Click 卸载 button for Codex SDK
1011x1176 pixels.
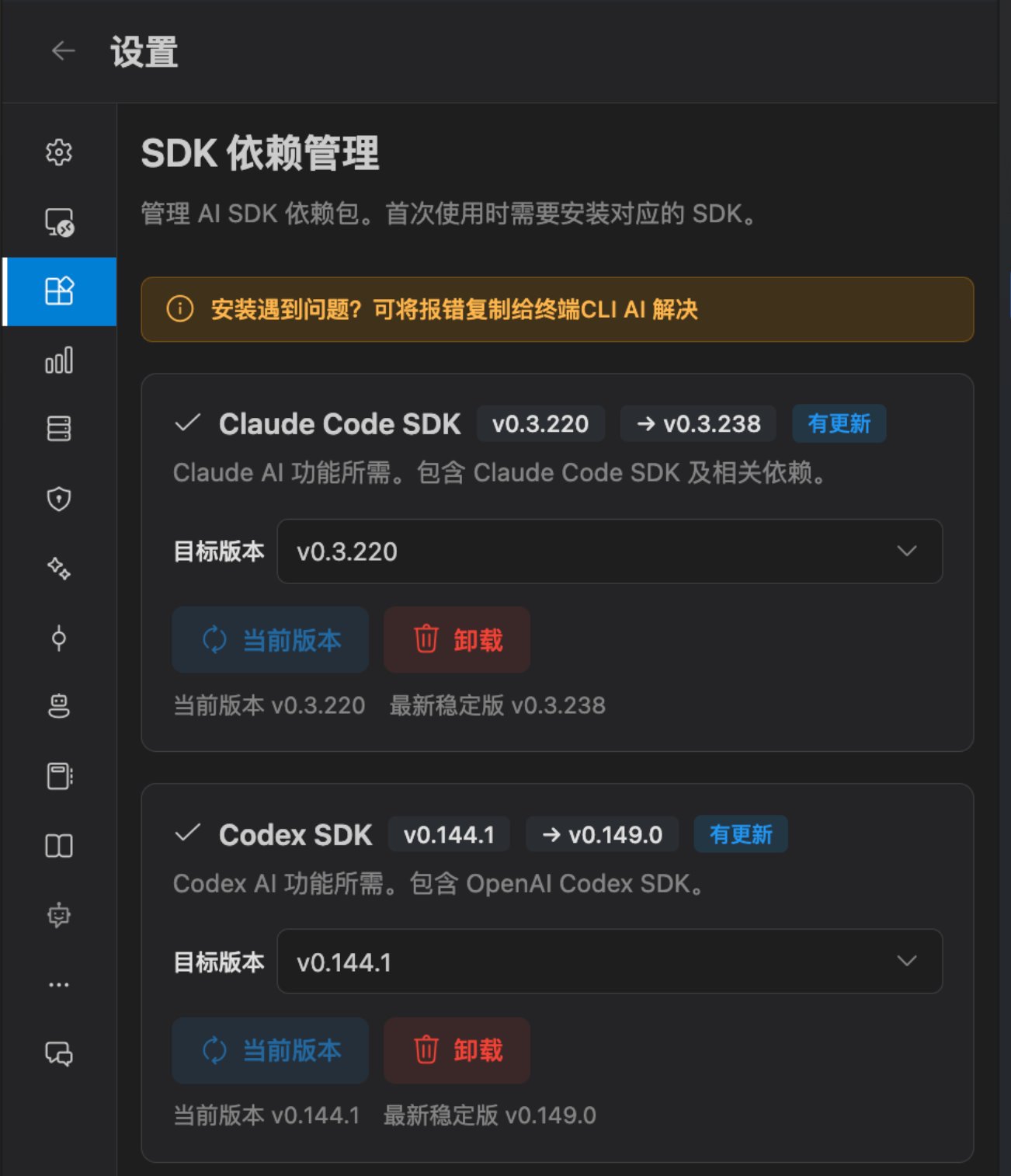457,1050
